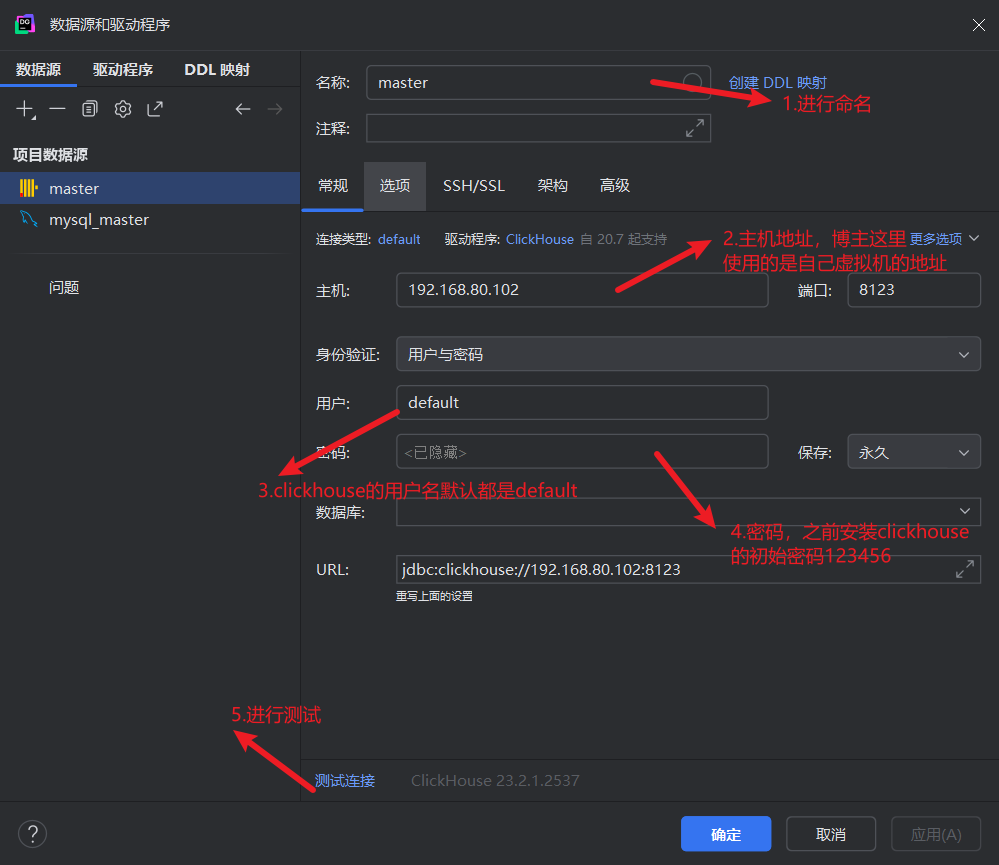Click the 主机 host input field
999x865 pixels.
[582, 290]
